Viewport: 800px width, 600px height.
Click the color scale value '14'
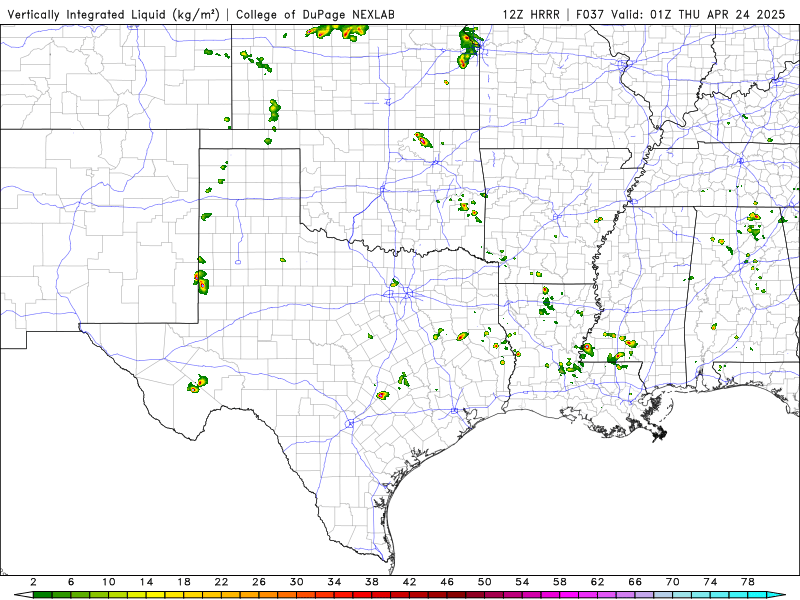coord(146,582)
